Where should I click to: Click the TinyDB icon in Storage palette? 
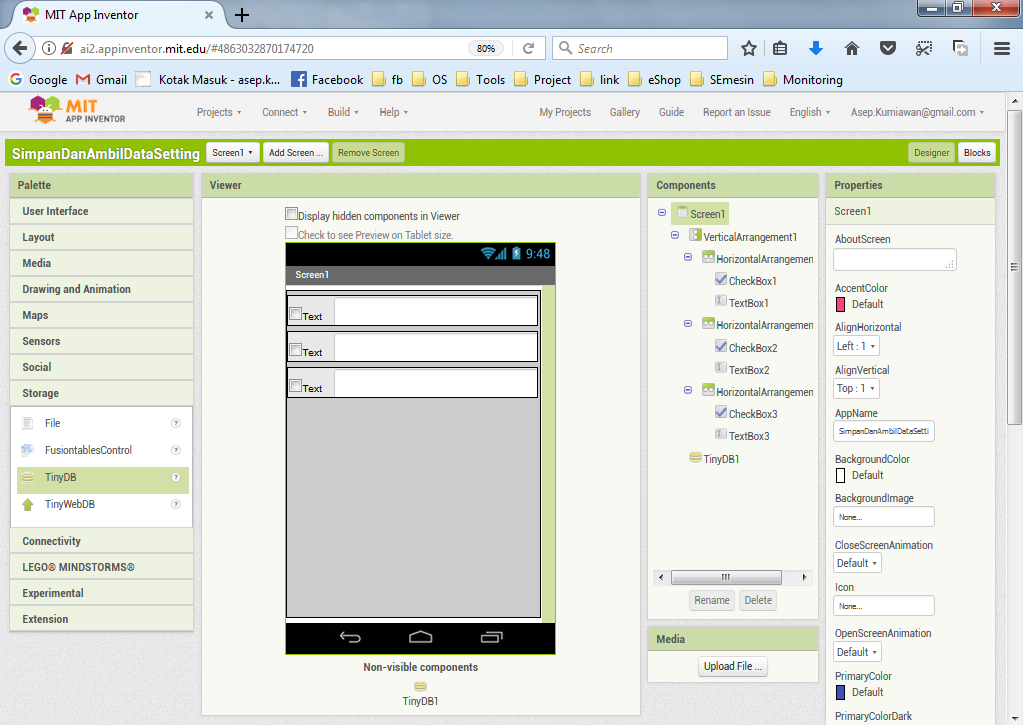click(27, 478)
